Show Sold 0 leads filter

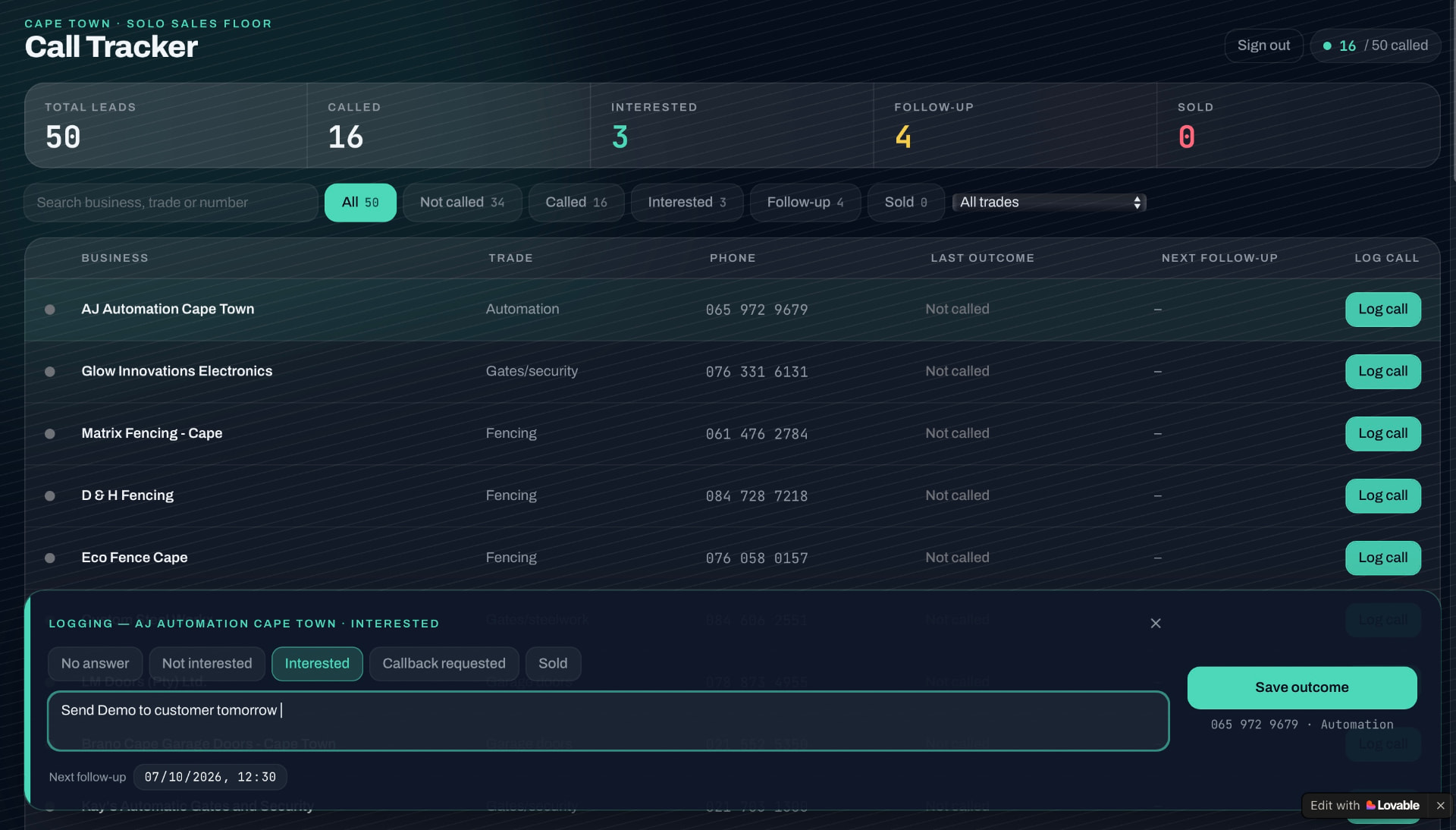tap(906, 203)
